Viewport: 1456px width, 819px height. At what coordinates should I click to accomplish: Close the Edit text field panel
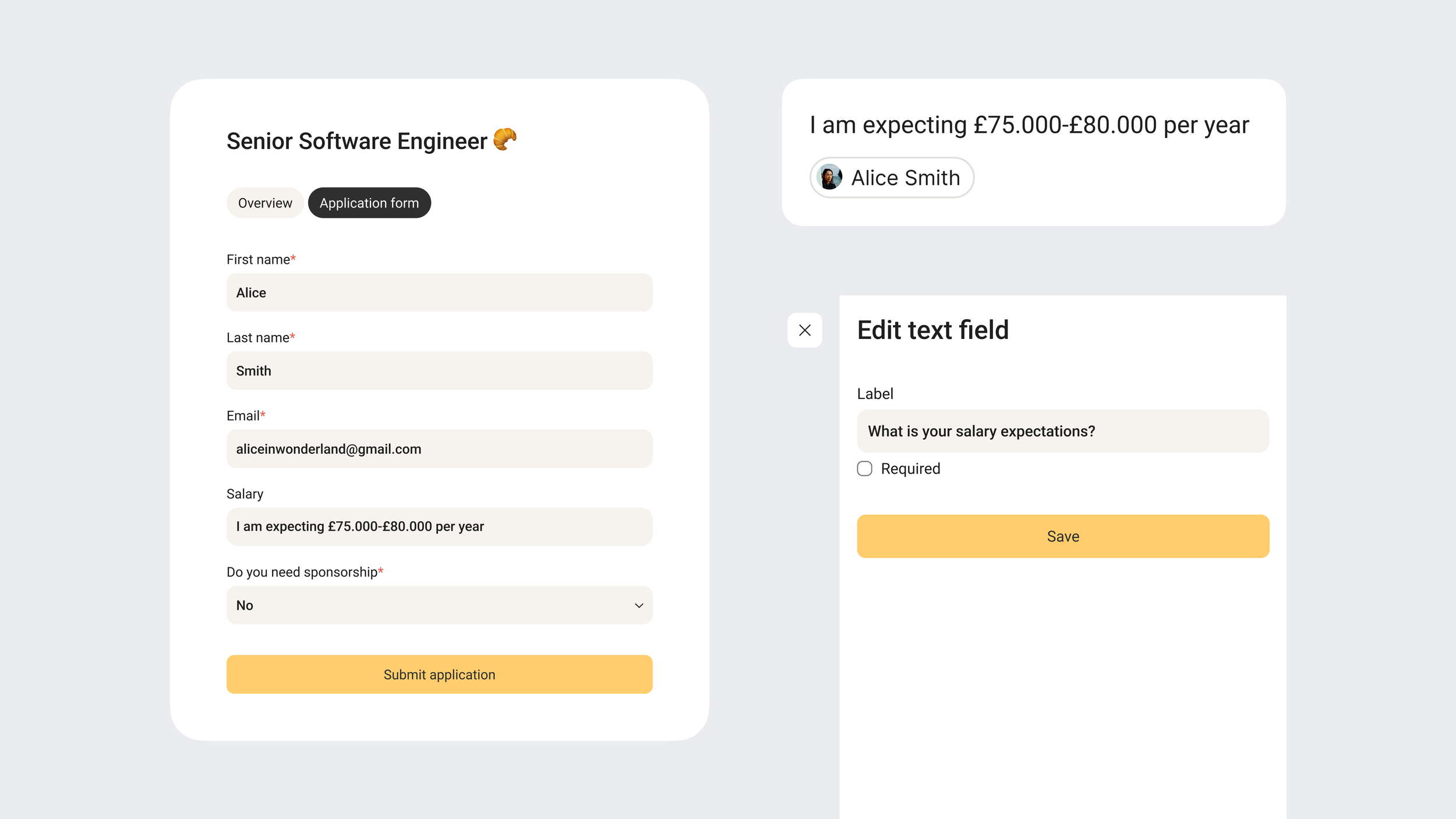coord(805,330)
